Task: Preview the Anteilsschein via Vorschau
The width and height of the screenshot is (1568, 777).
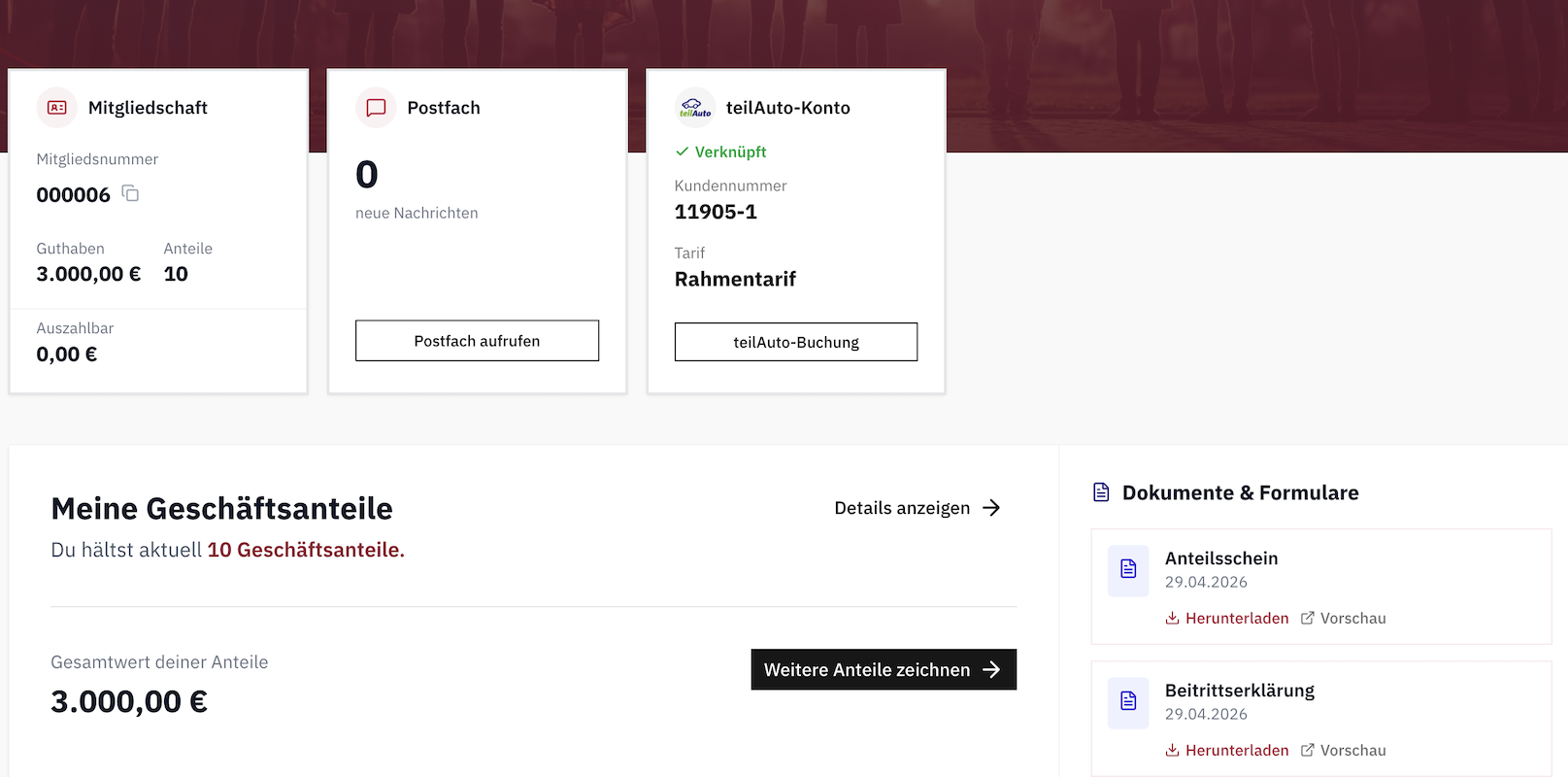Action: [x=1352, y=619]
